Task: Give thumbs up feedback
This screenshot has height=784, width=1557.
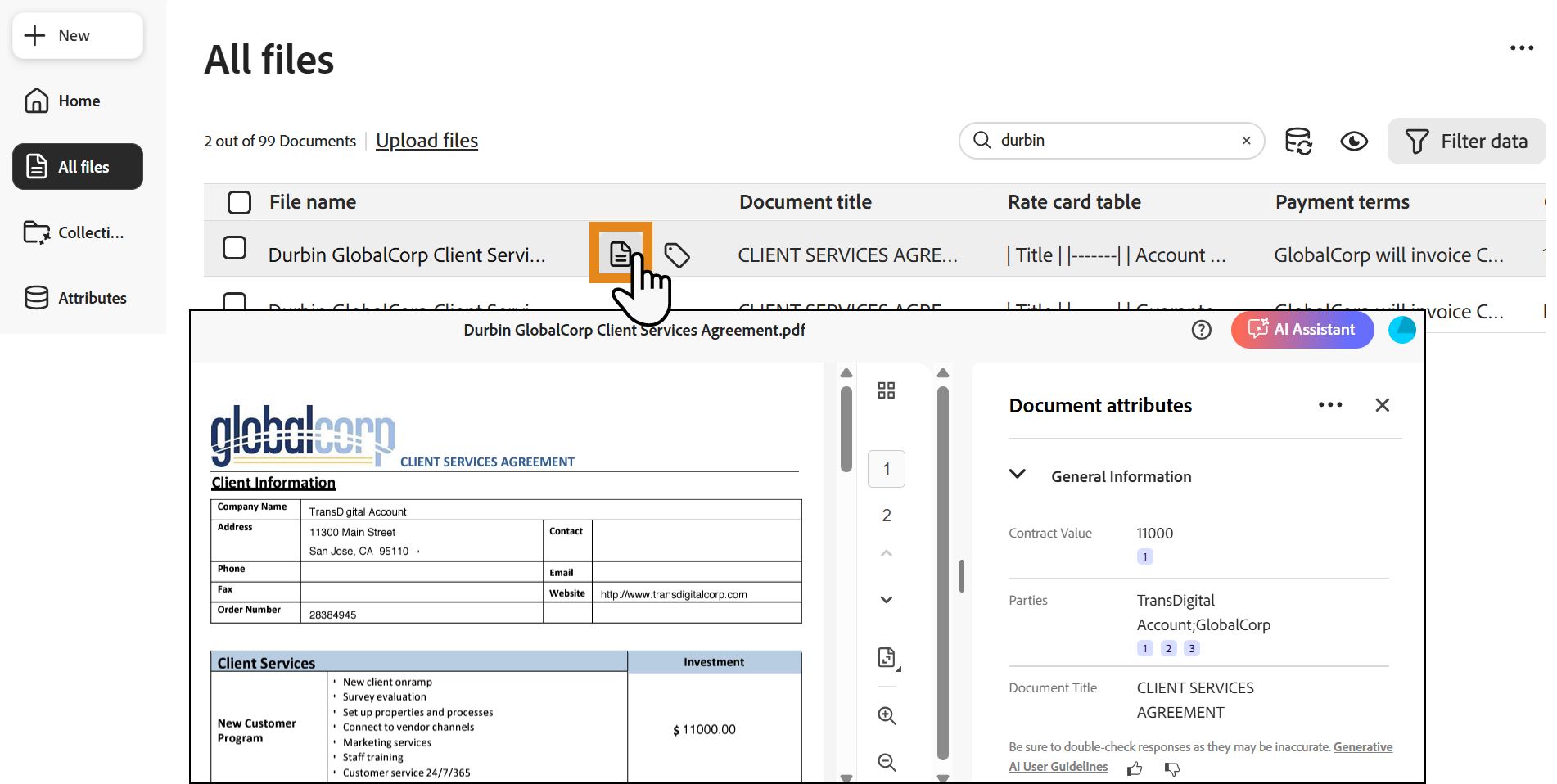Action: tap(1135, 768)
